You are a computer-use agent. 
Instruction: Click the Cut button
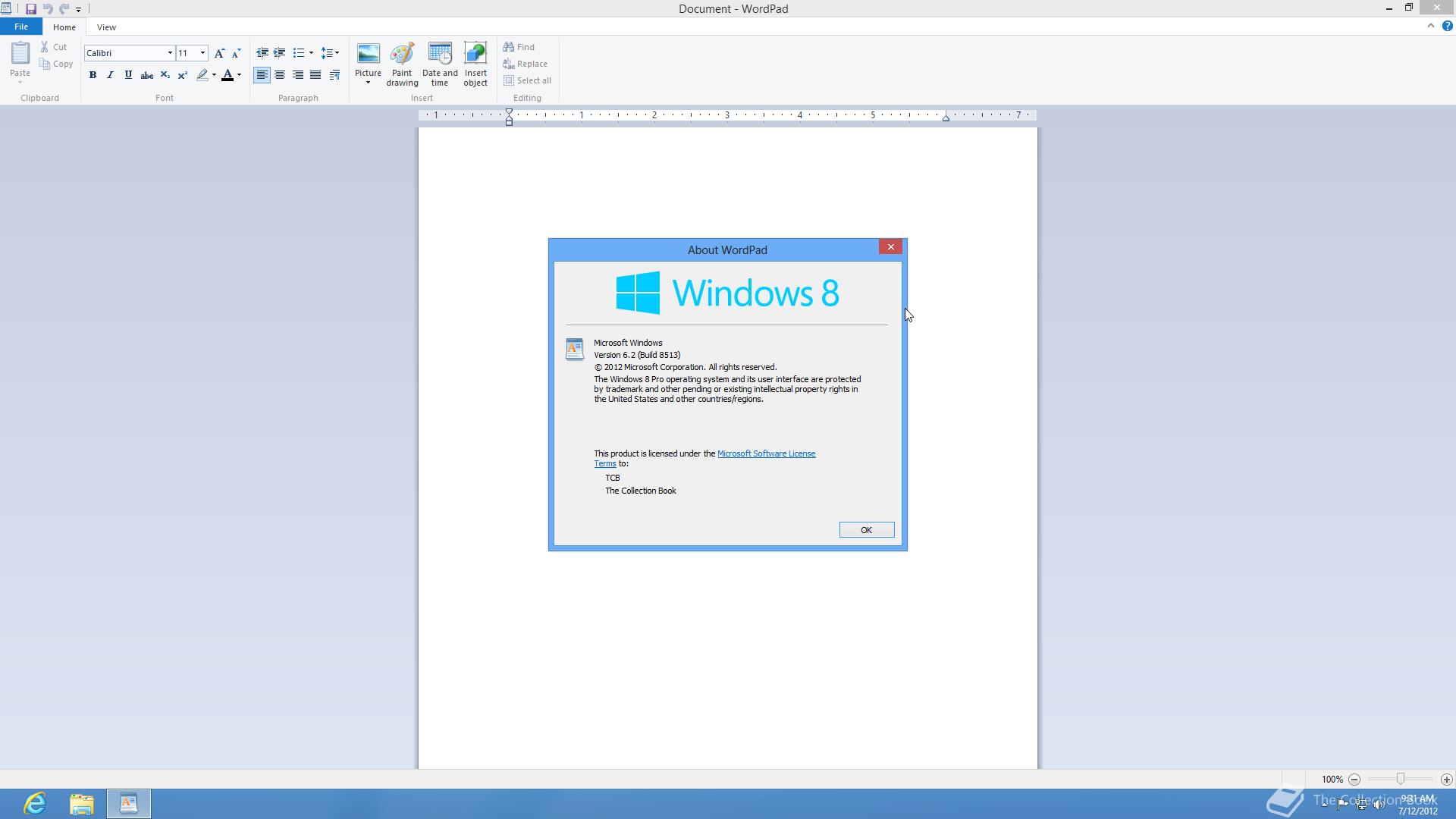[x=55, y=47]
